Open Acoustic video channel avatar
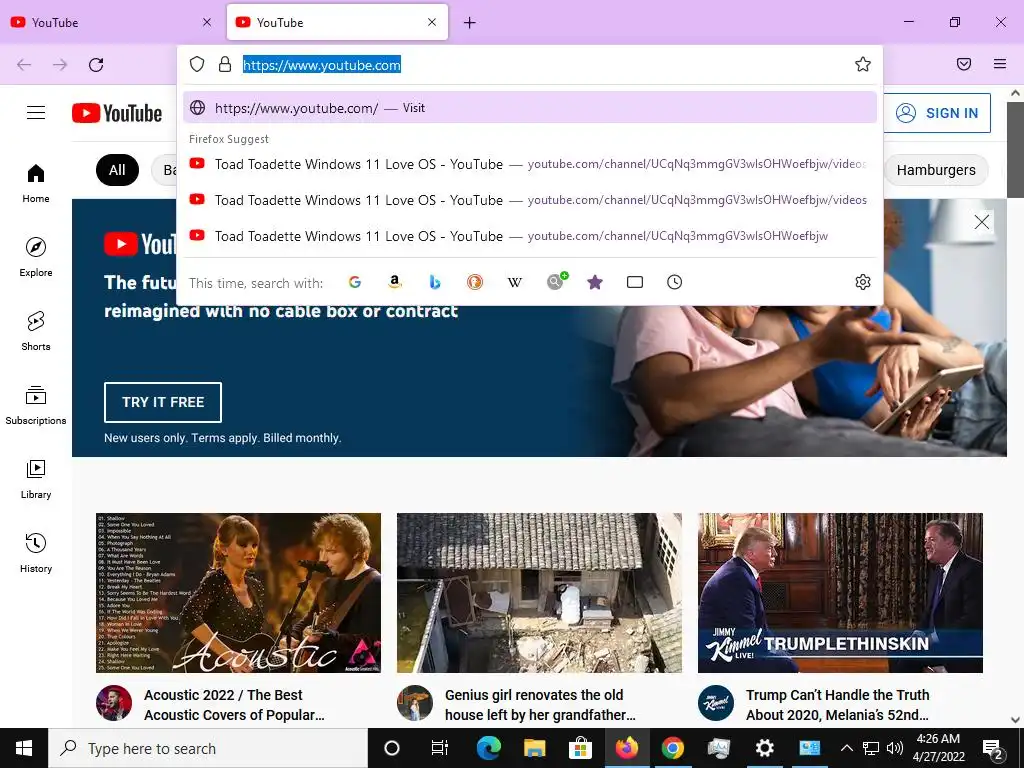 (x=114, y=703)
